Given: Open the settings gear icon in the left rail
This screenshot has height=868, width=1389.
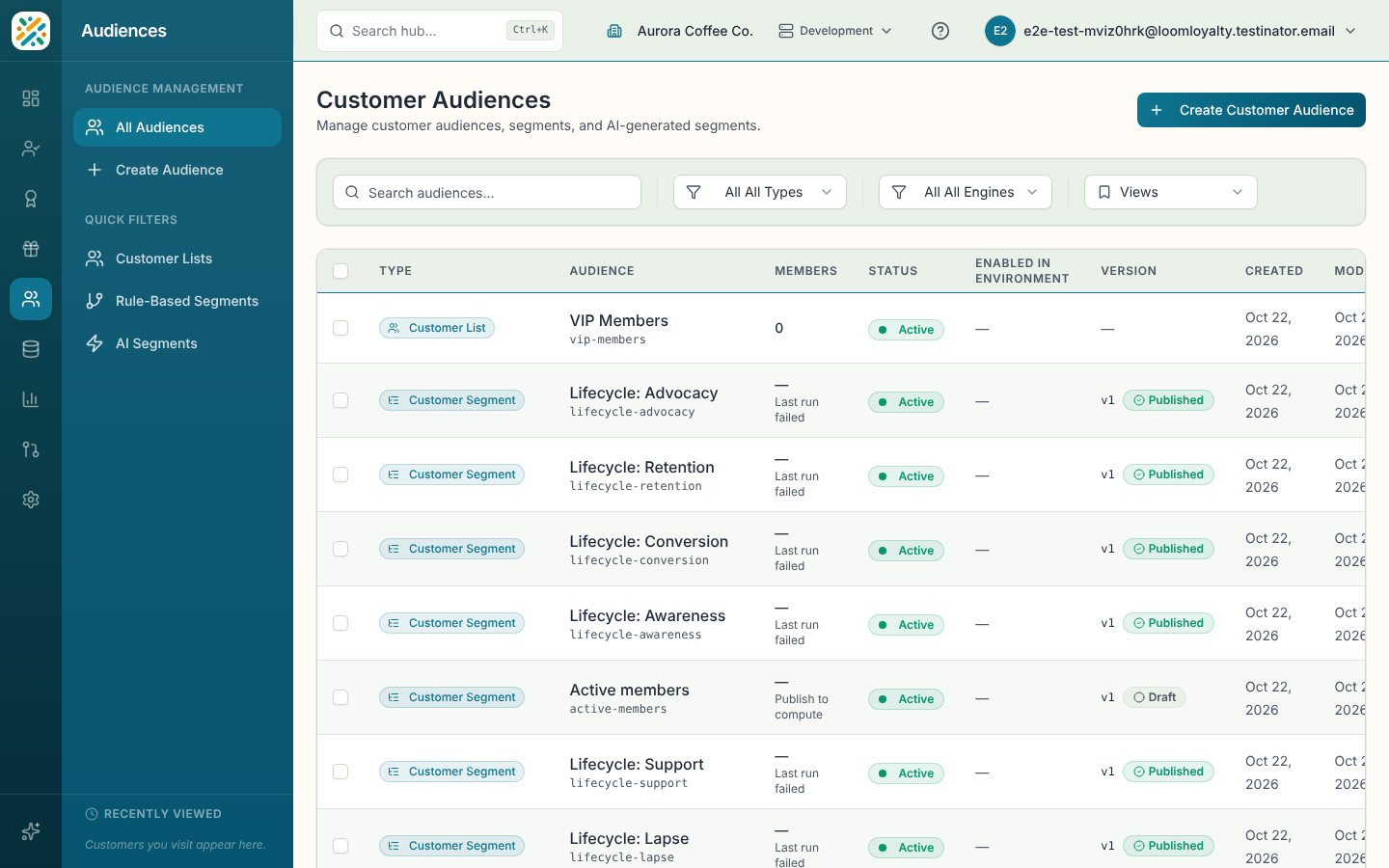Looking at the screenshot, I should 31,500.
